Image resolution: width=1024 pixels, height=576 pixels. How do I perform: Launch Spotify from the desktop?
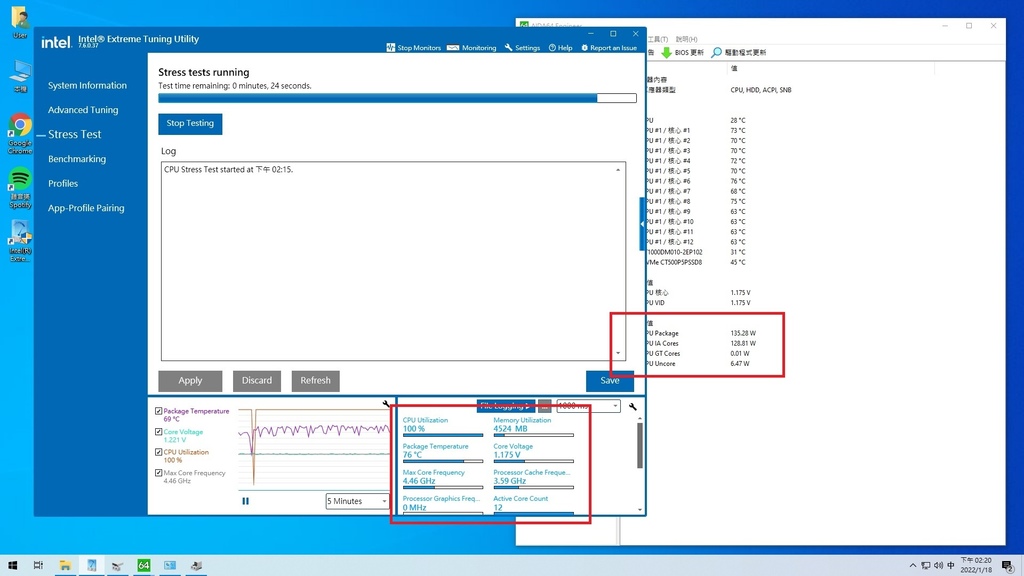coord(20,188)
